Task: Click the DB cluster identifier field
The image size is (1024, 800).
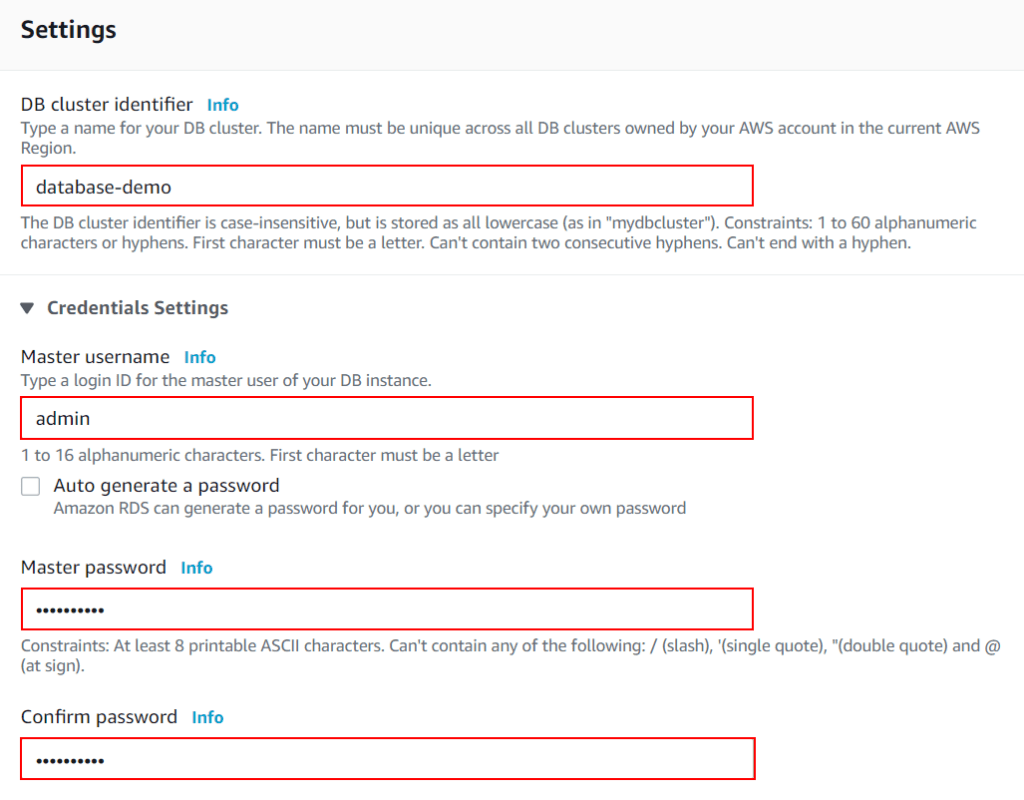Action: (387, 186)
